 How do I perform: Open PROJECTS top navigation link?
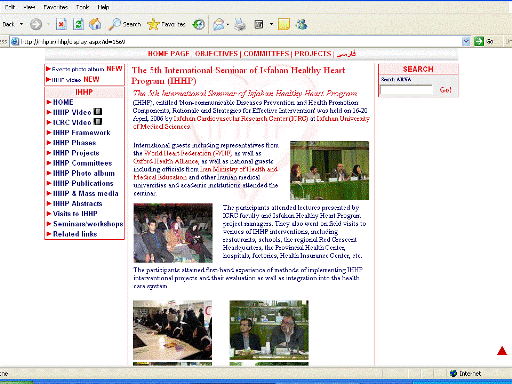point(313,54)
